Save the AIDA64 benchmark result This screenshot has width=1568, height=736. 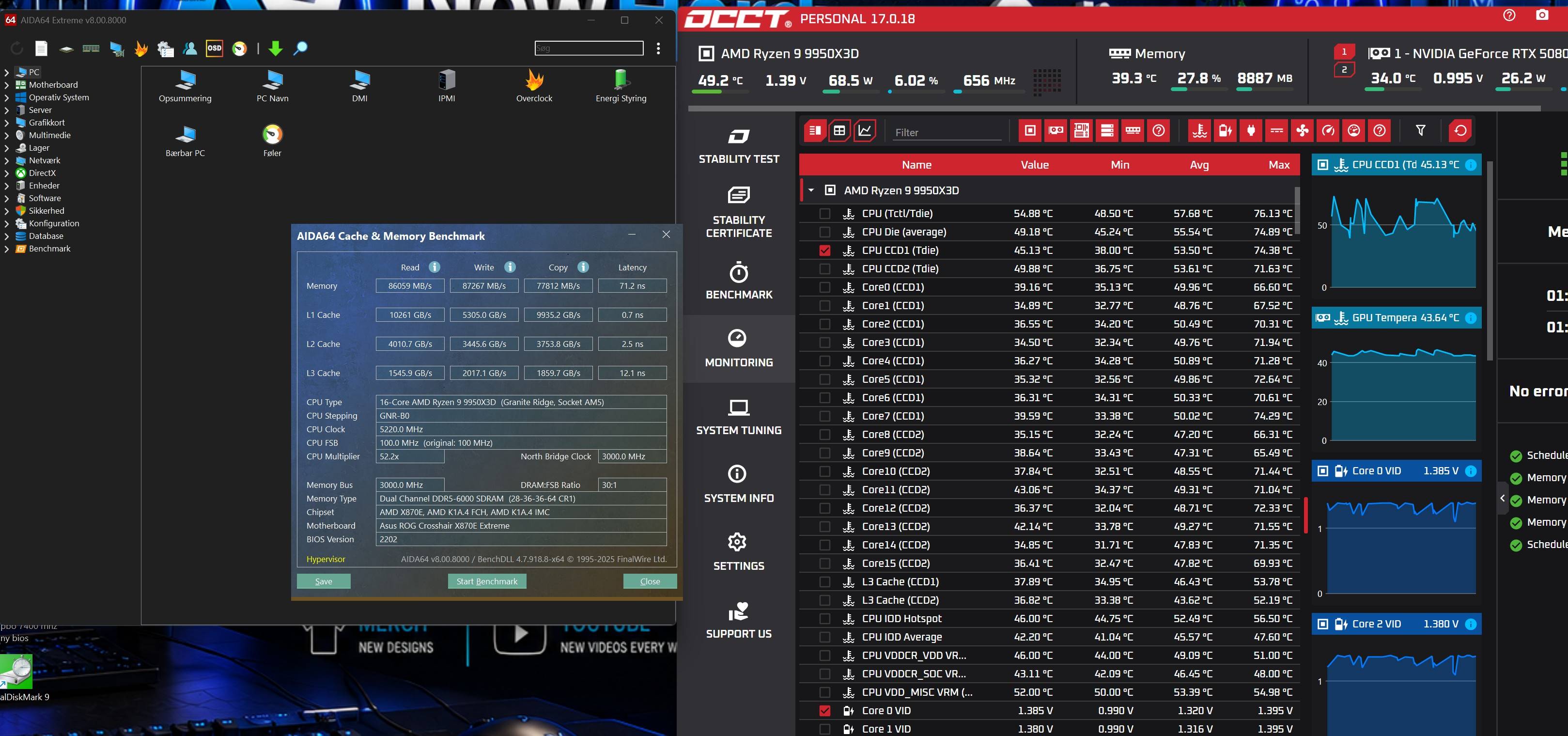[324, 581]
